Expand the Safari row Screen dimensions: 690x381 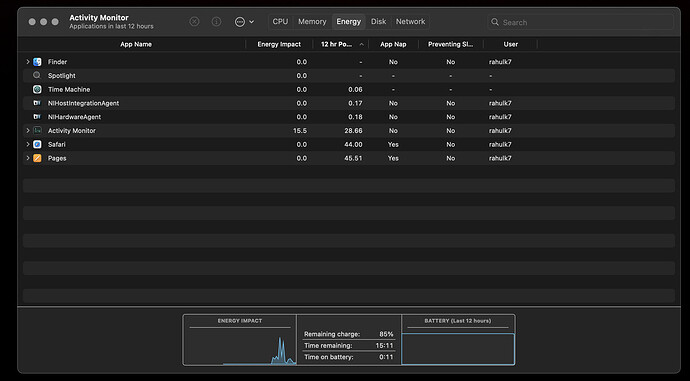[x=28, y=144]
